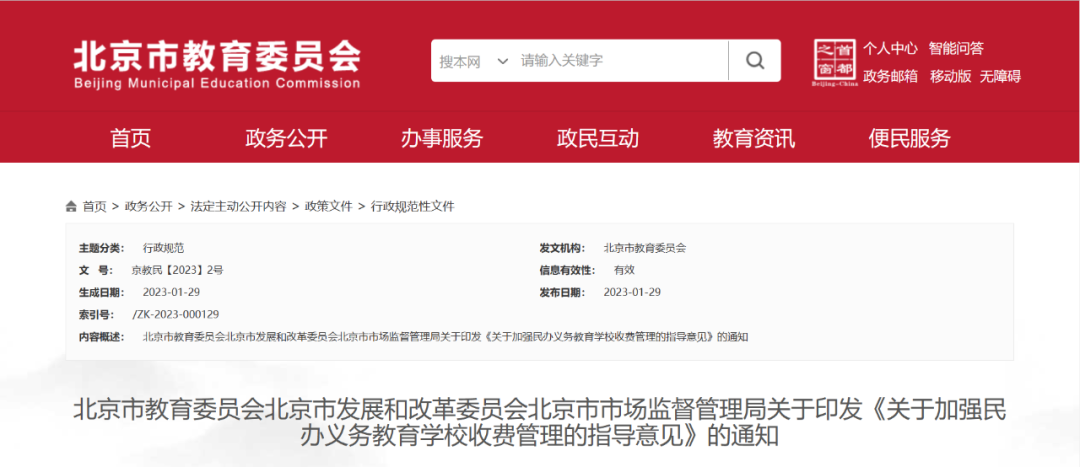
Task: Click 政策文件 breadcrumb link
Action: 329,207
